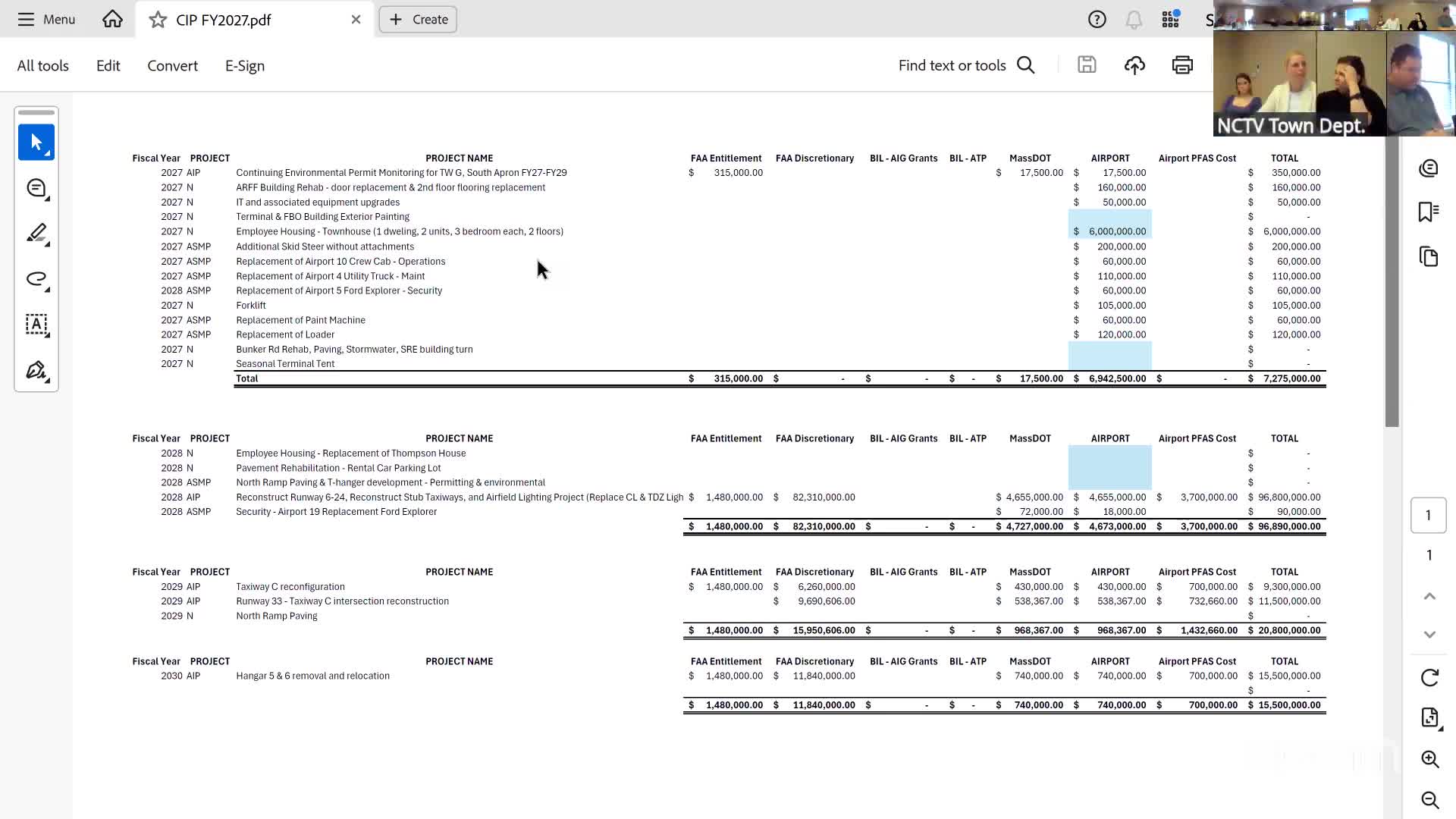This screenshot has height=819, width=1456.
Task: Go to previous page chevron up
Action: (x=1429, y=596)
